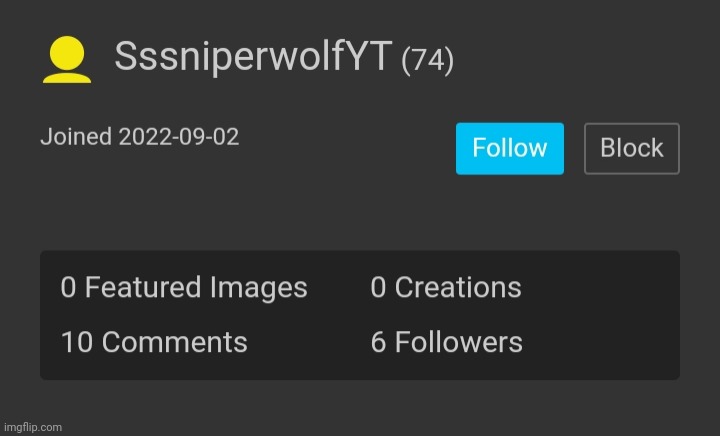Click the imgflip.com watermark
This screenshot has width=720, height=436.
[33, 427]
